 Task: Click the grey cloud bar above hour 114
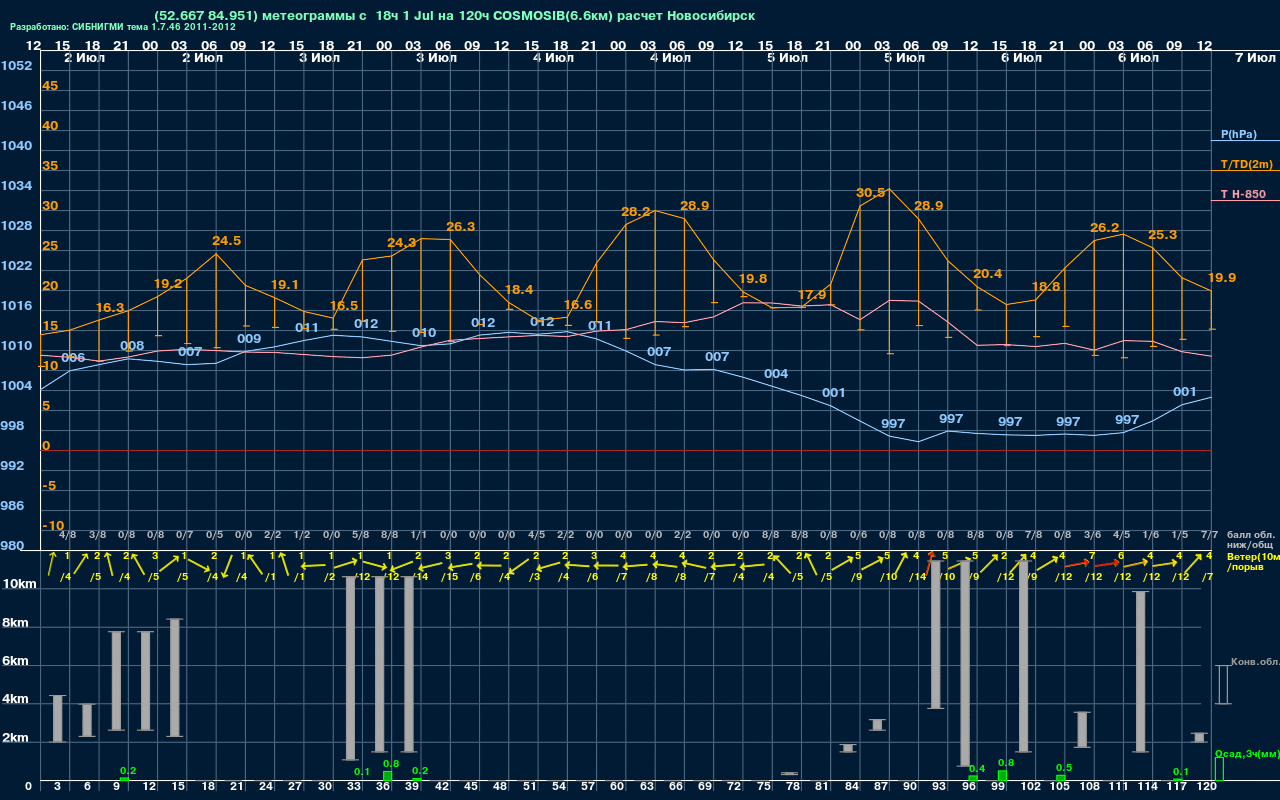pyautogui.click(x=1140, y=672)
